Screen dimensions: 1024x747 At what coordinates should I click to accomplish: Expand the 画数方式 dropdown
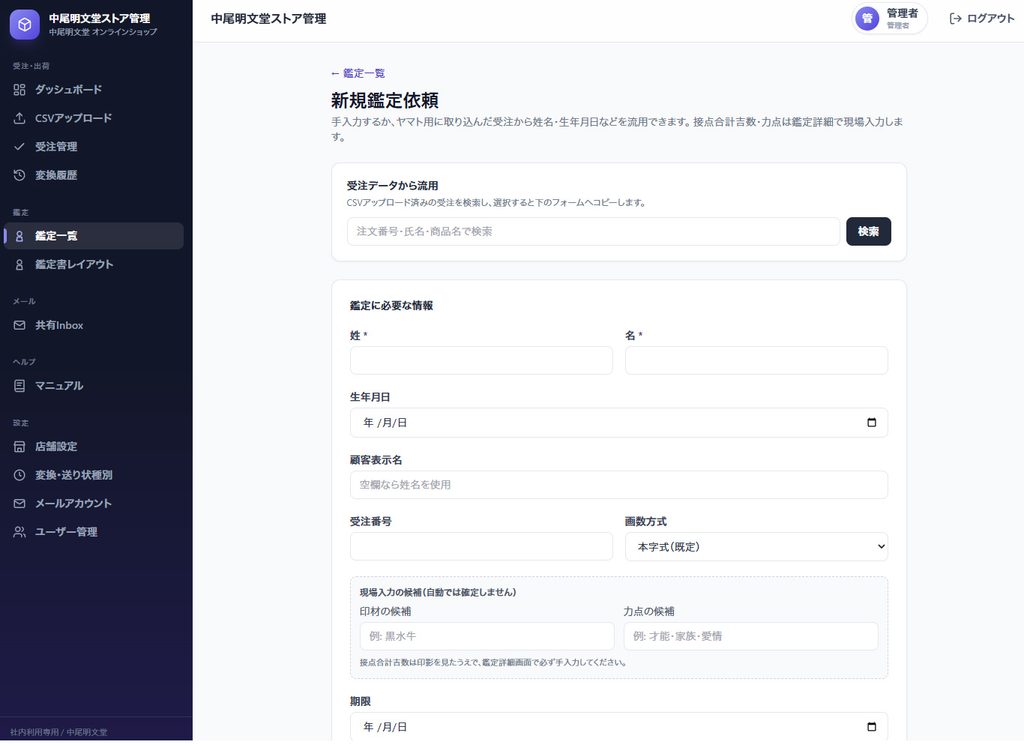tap(756, 547)
